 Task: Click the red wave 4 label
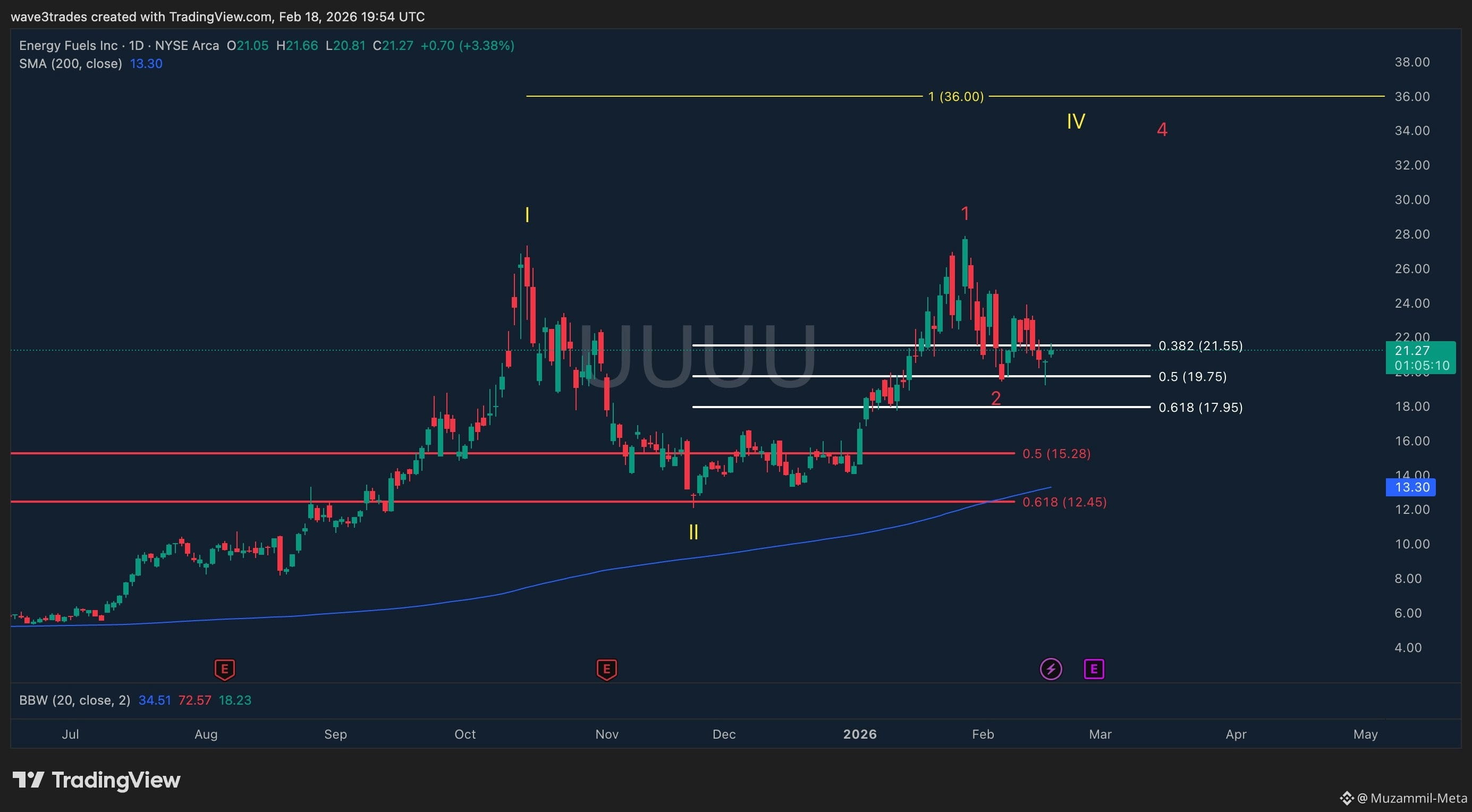coord(1162,130)
